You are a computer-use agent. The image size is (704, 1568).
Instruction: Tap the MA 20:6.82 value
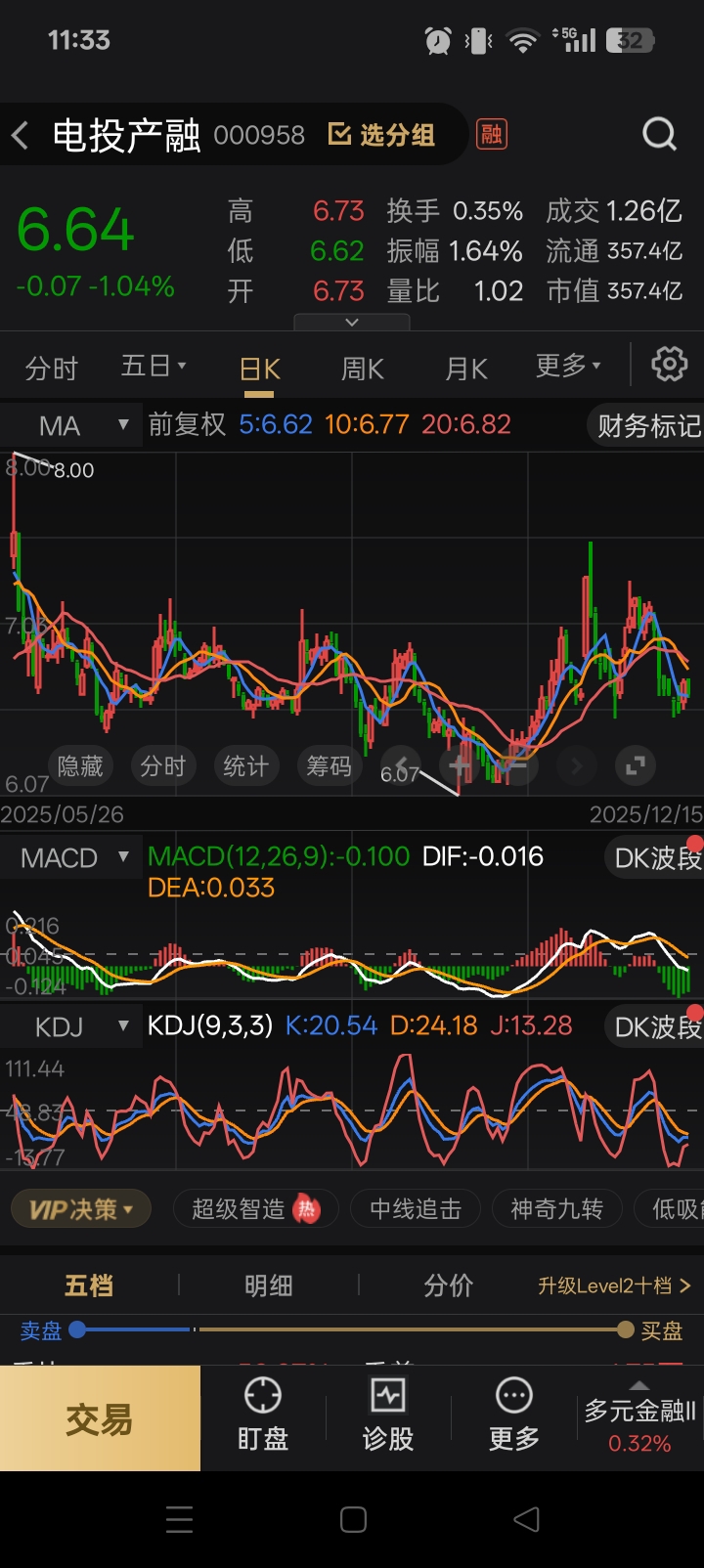pos(466,424)
